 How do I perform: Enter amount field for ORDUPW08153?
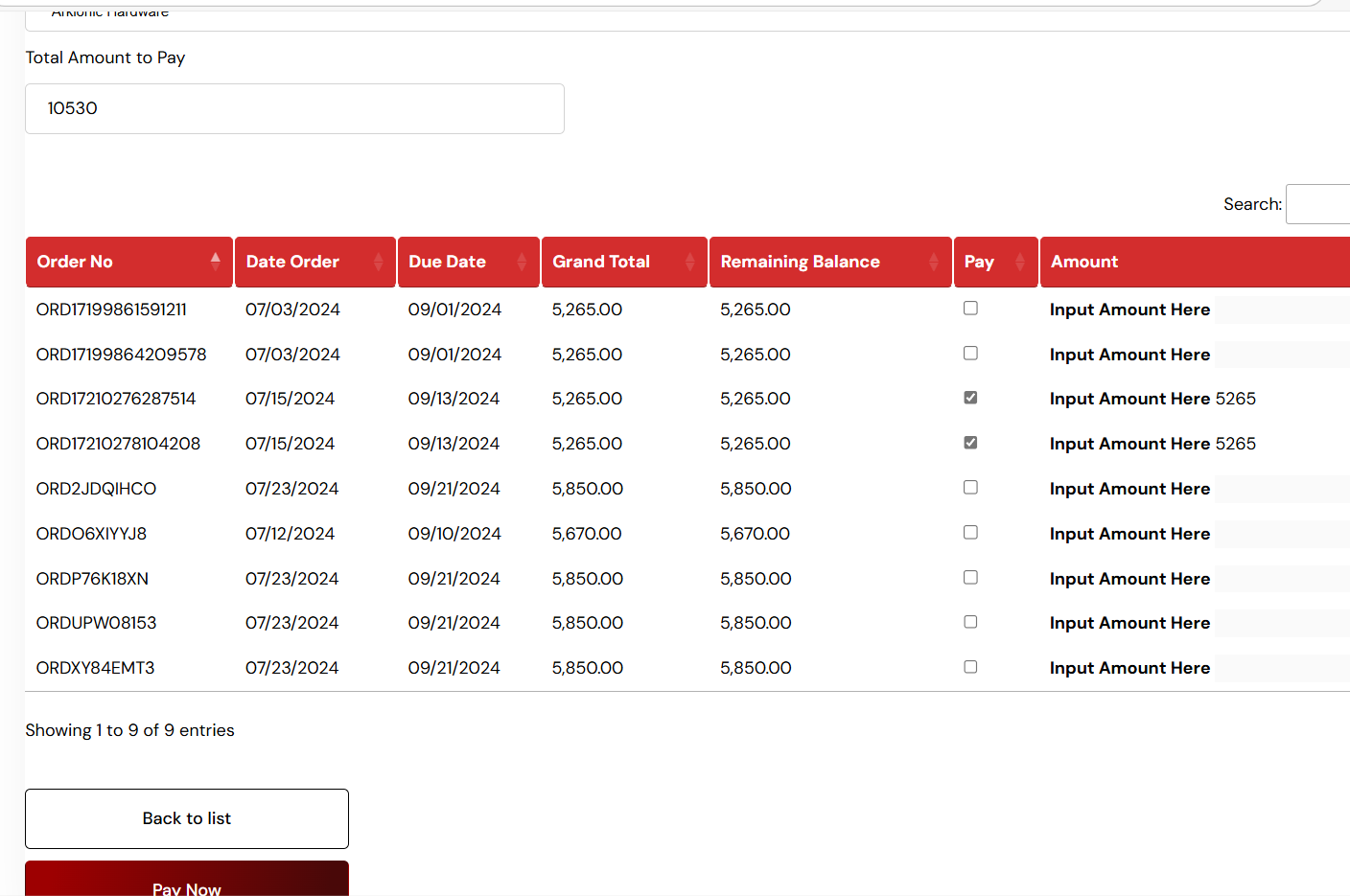click(x=1282, y=623)
